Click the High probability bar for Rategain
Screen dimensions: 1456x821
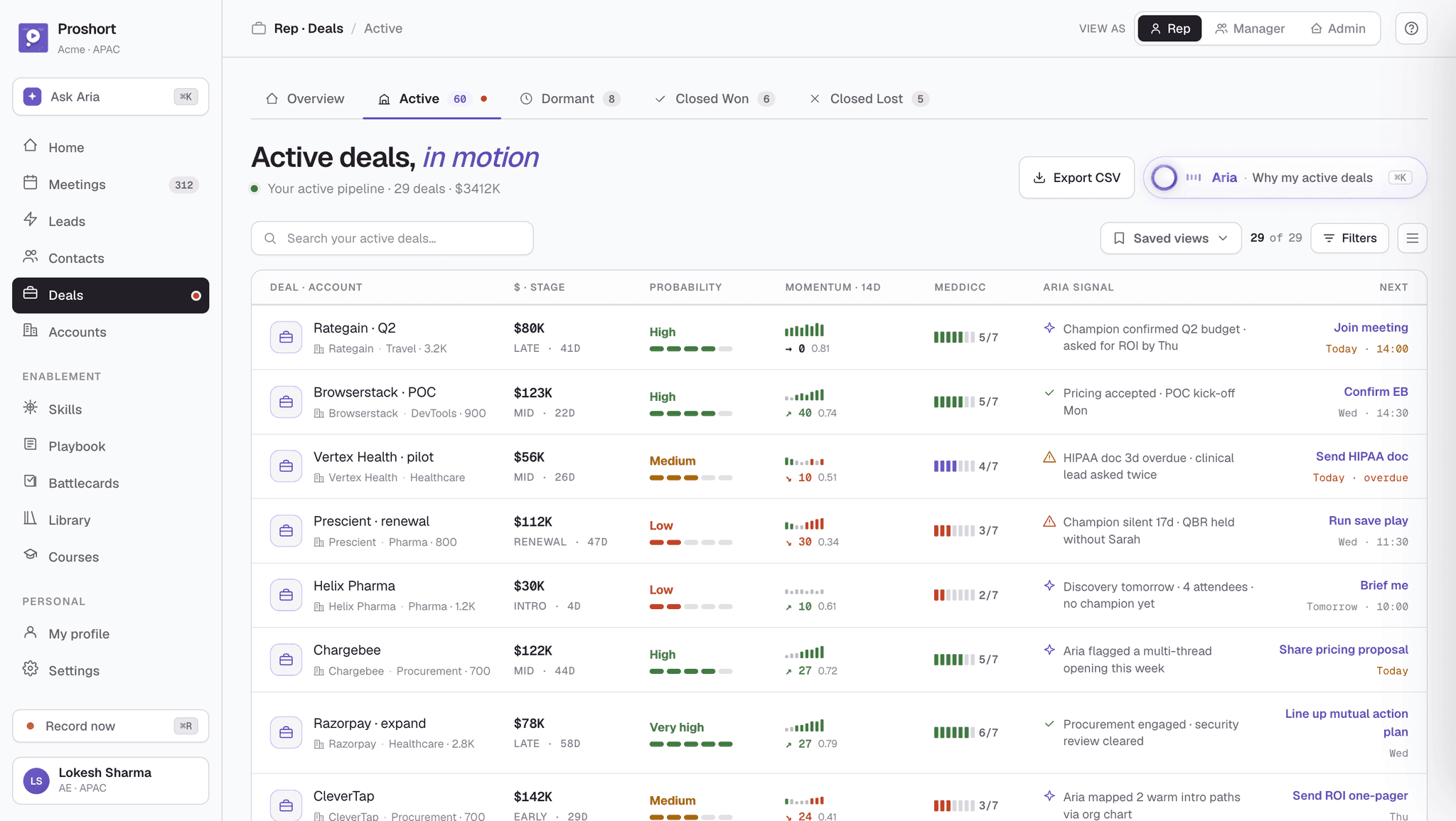click(x=690, y=349)
